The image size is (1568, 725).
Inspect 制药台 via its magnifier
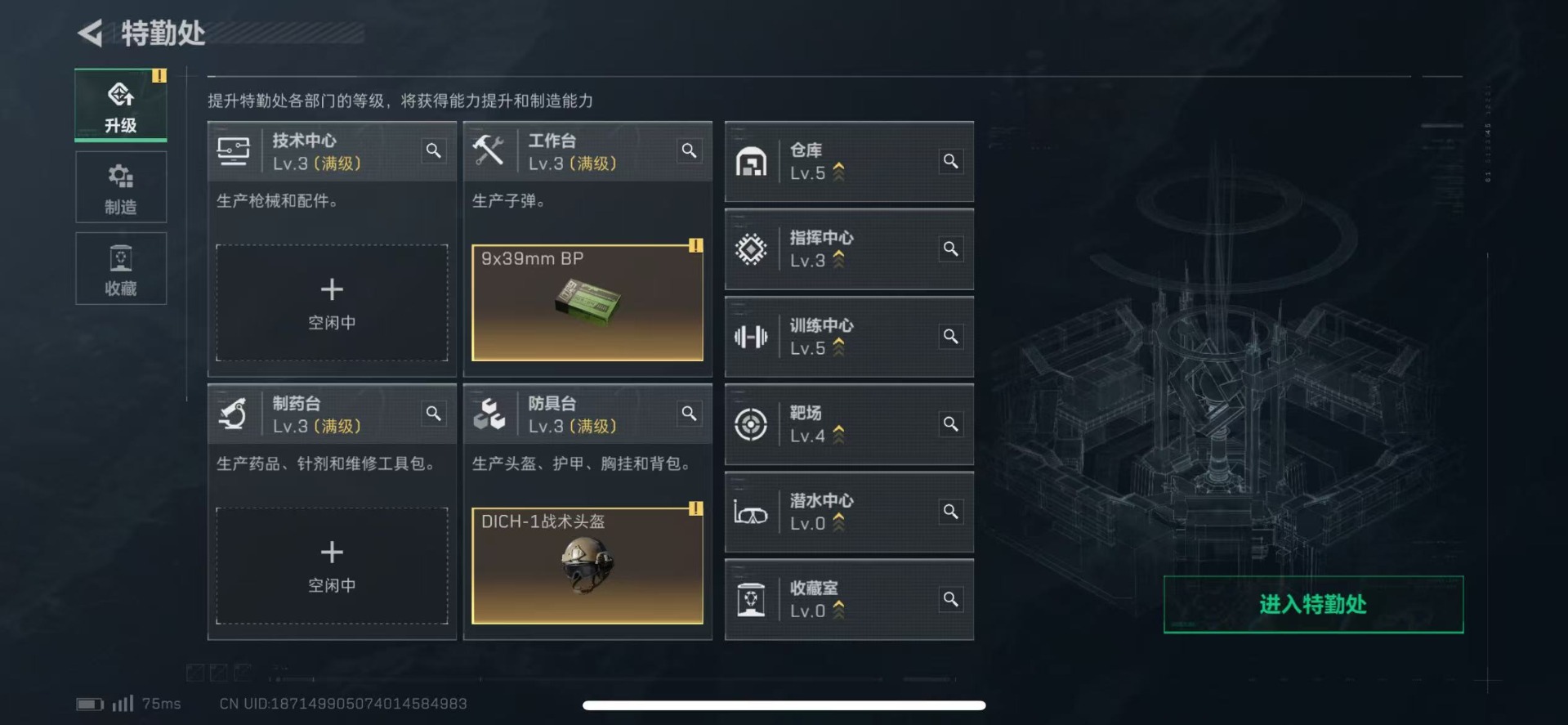(434, 414)
